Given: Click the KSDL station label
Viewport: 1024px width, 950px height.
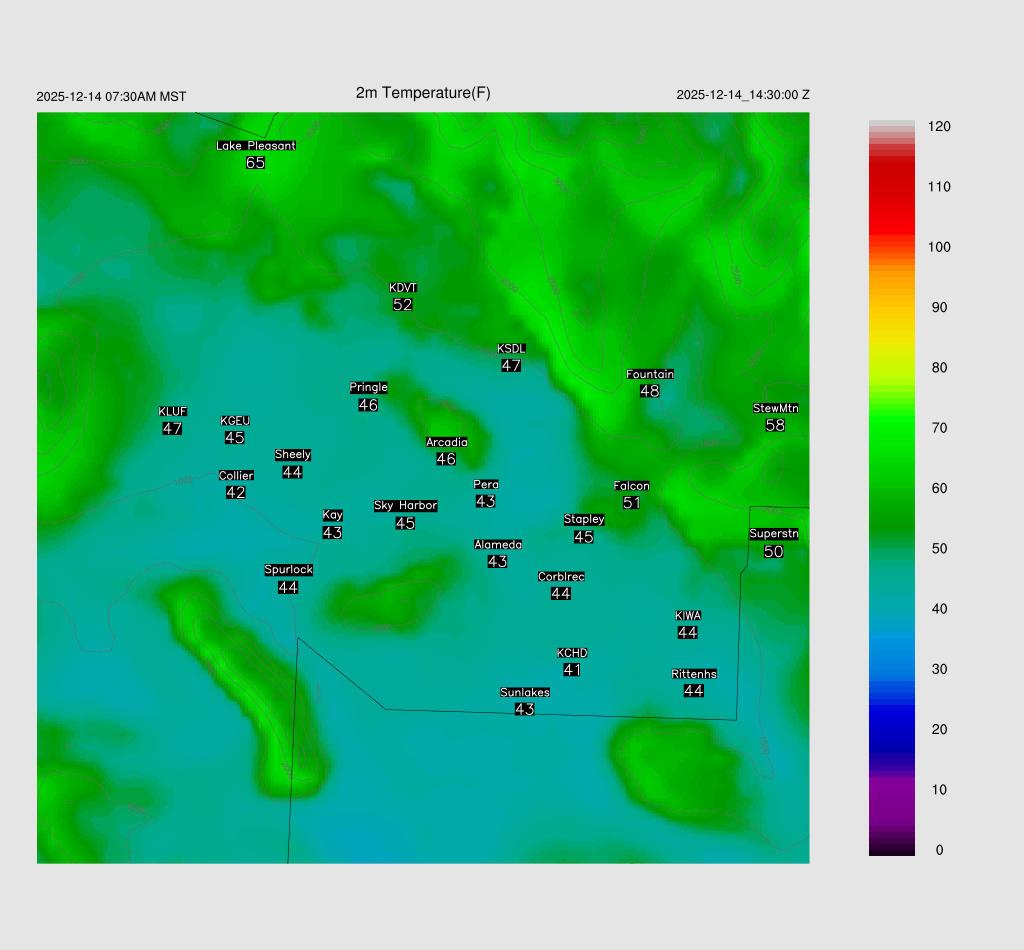Looking at the screenshot, I should tap(511, 349).
